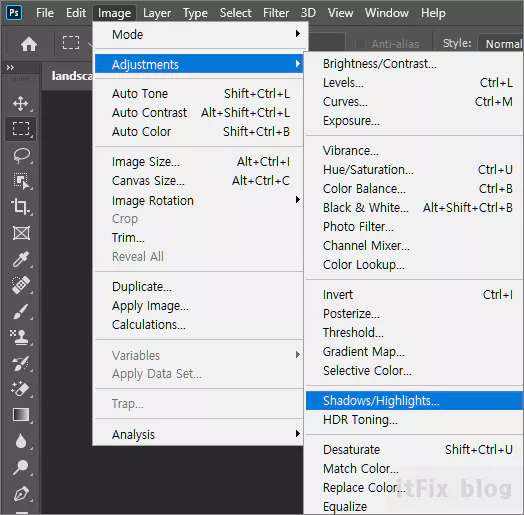This screenshot has height=515, width=524.
Task: Select the Pen tool
Action: click(21, 493)
